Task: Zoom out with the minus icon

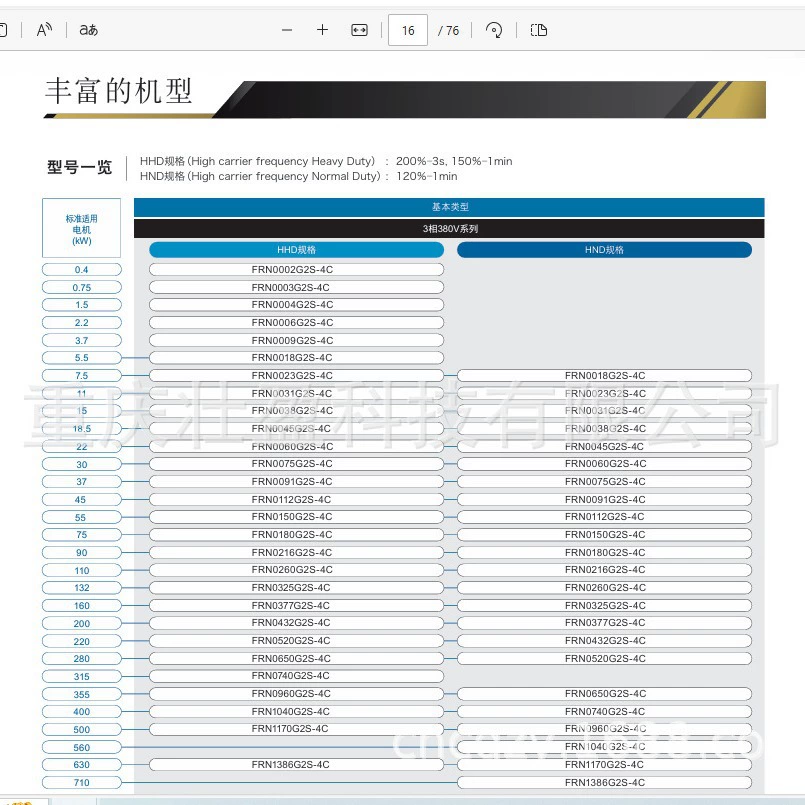Action: pyautogui.click(x=287, y=30)
